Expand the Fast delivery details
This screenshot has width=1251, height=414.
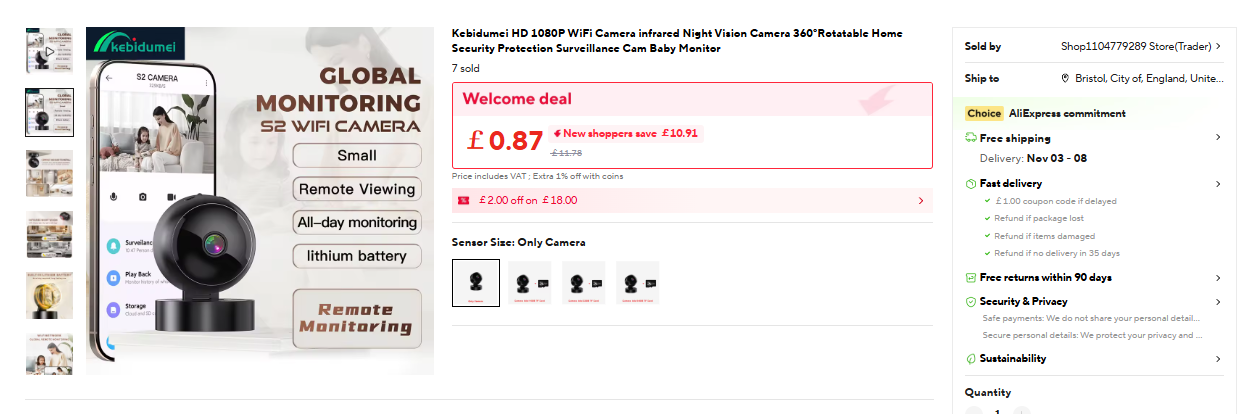point(1217,184)
